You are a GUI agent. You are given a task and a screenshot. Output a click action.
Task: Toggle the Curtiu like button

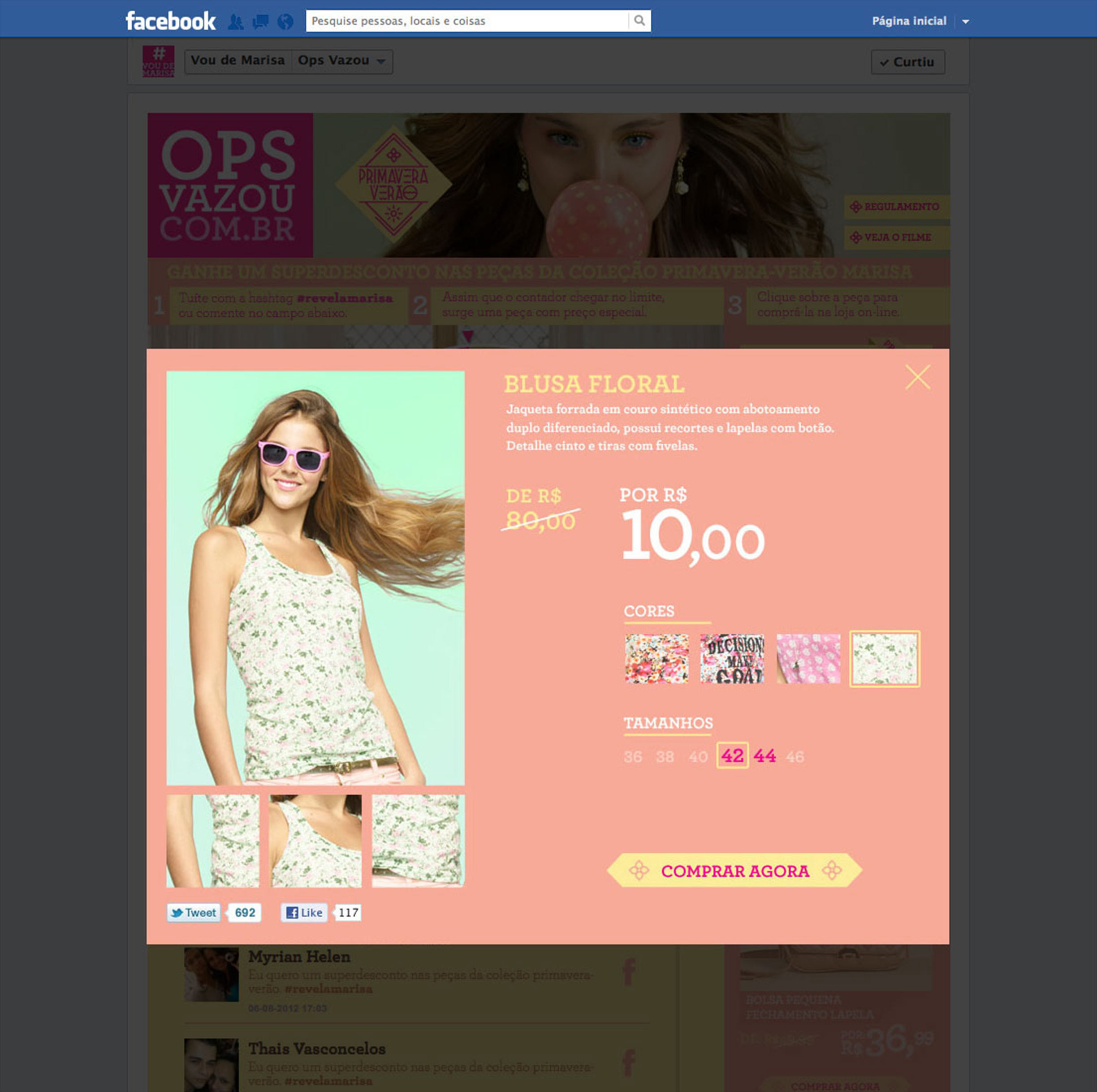point(908,62)
